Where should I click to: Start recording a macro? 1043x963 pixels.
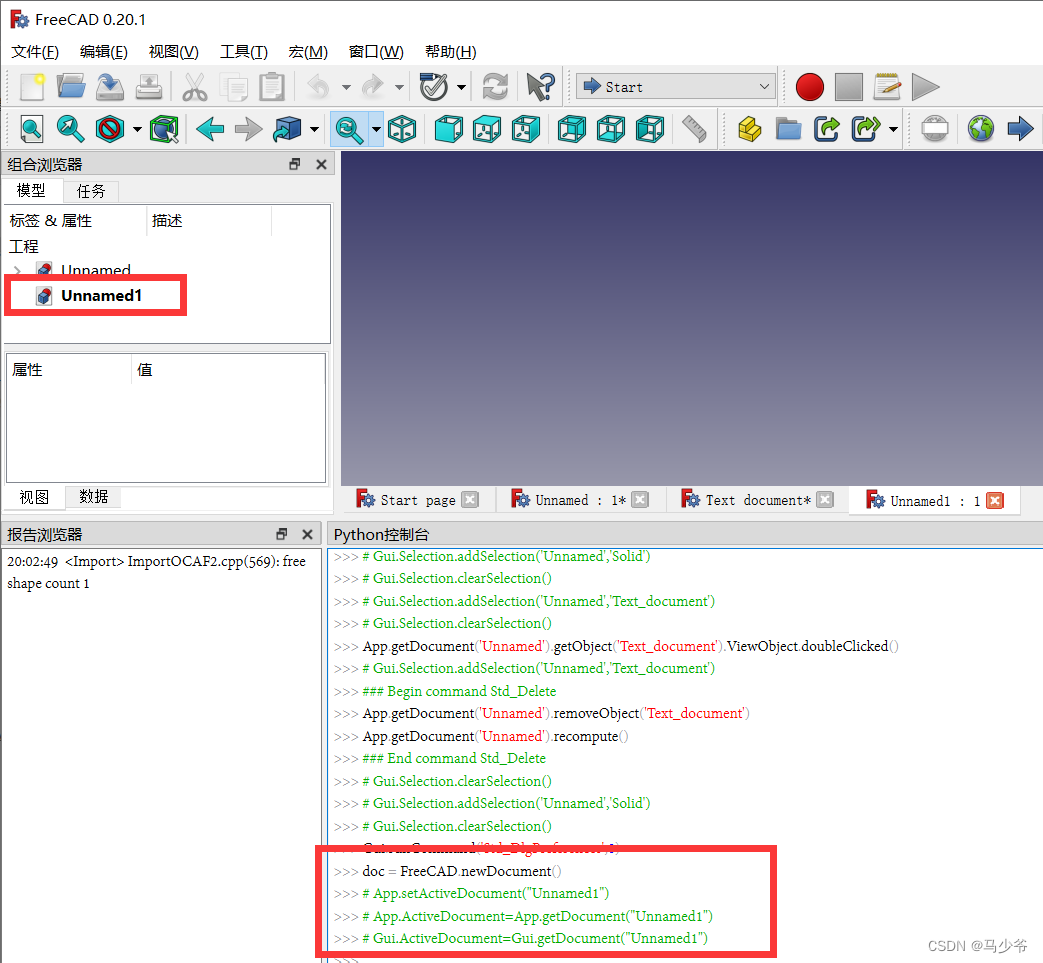809,87
